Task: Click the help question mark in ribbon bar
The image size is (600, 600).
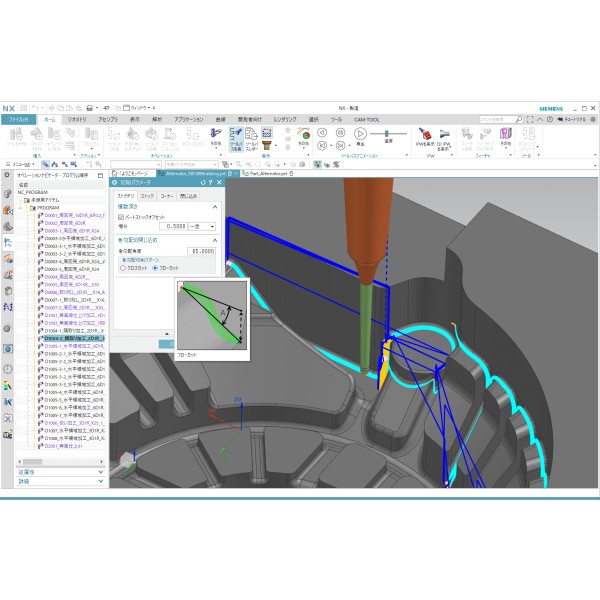Action: point(549,119)
